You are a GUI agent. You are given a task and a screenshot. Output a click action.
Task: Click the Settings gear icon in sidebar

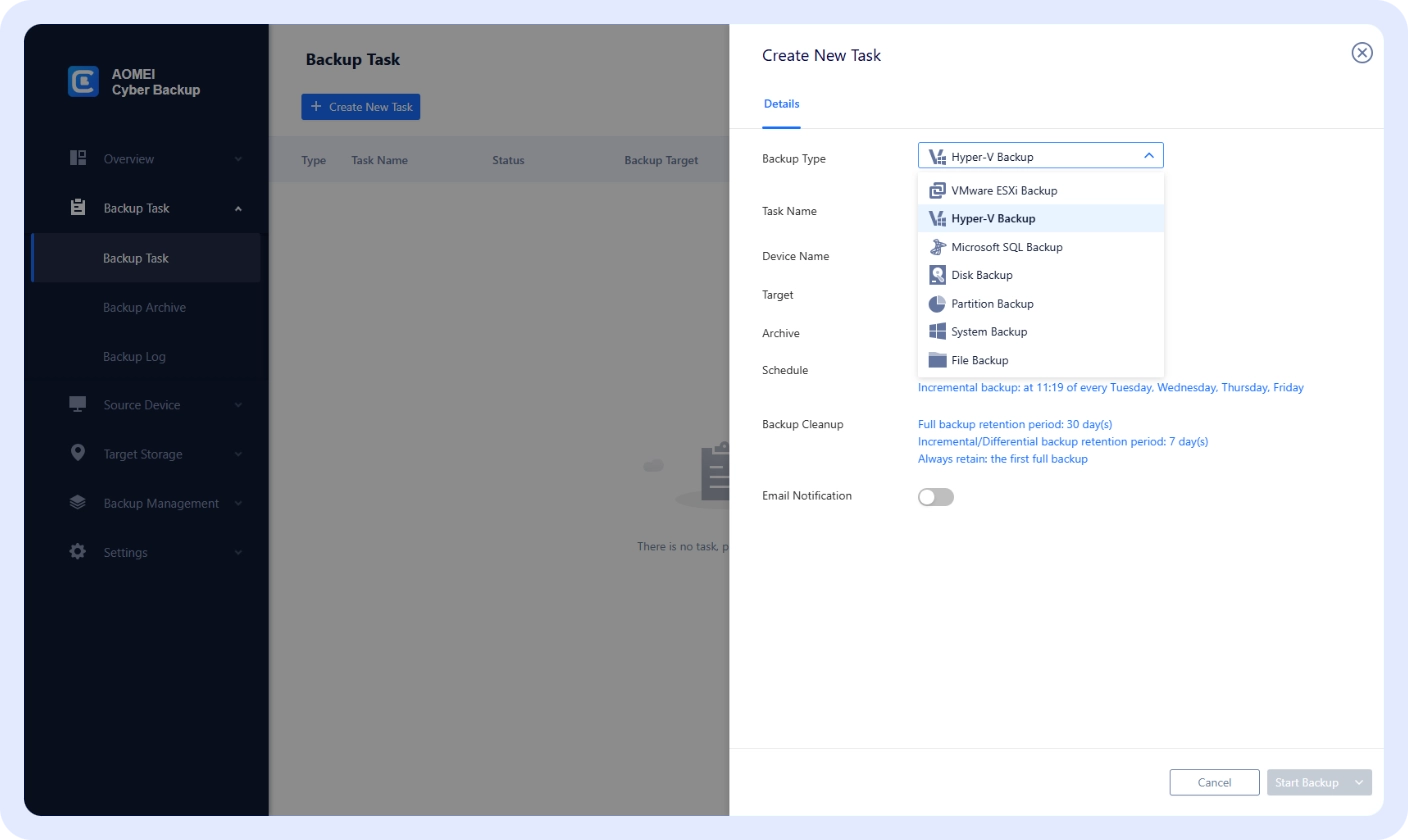coord(78,551)
